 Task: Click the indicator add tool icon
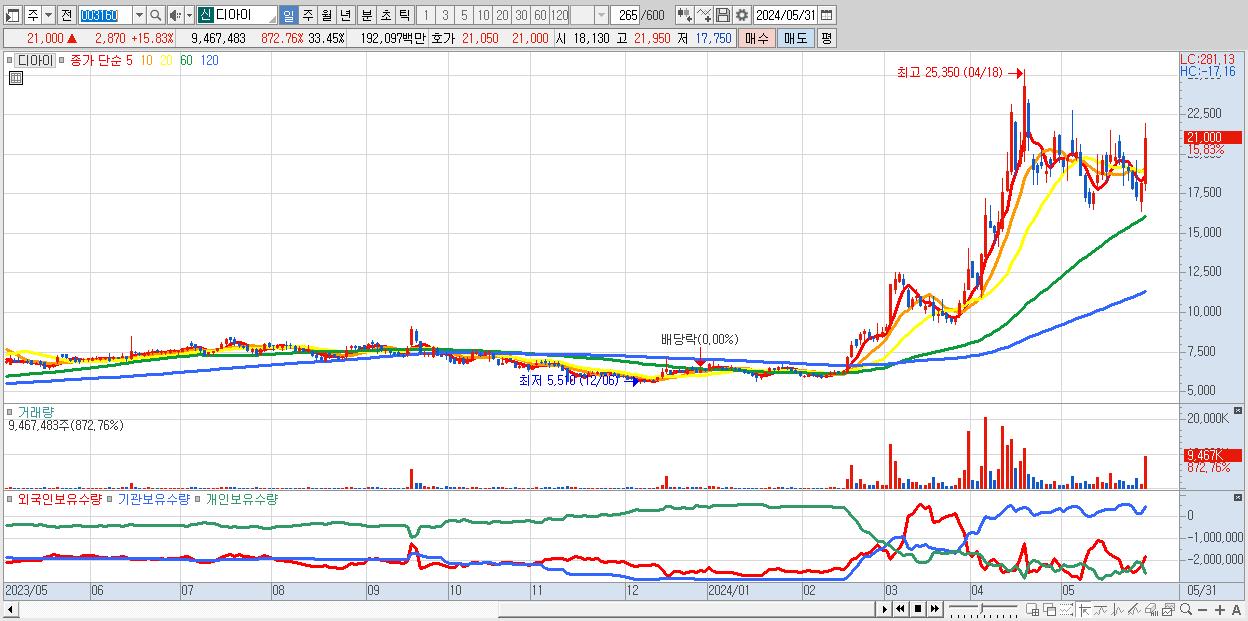tap(685, 16)
